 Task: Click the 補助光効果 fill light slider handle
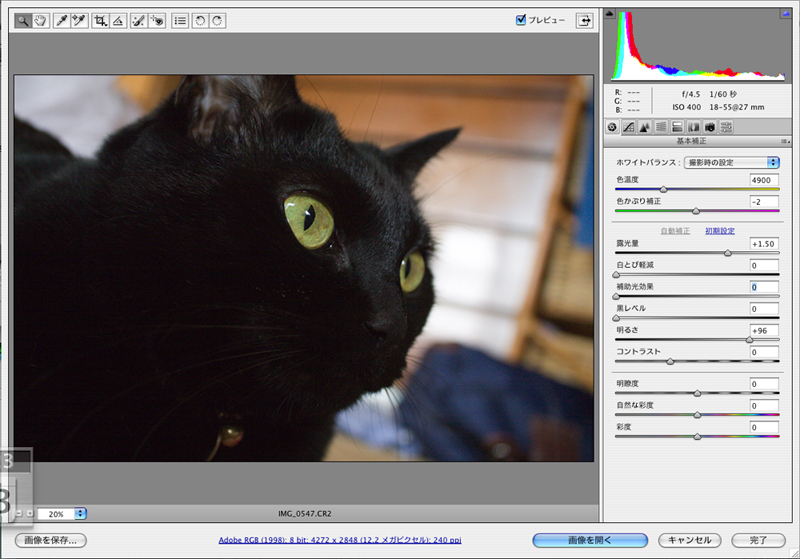coord(616,296)
